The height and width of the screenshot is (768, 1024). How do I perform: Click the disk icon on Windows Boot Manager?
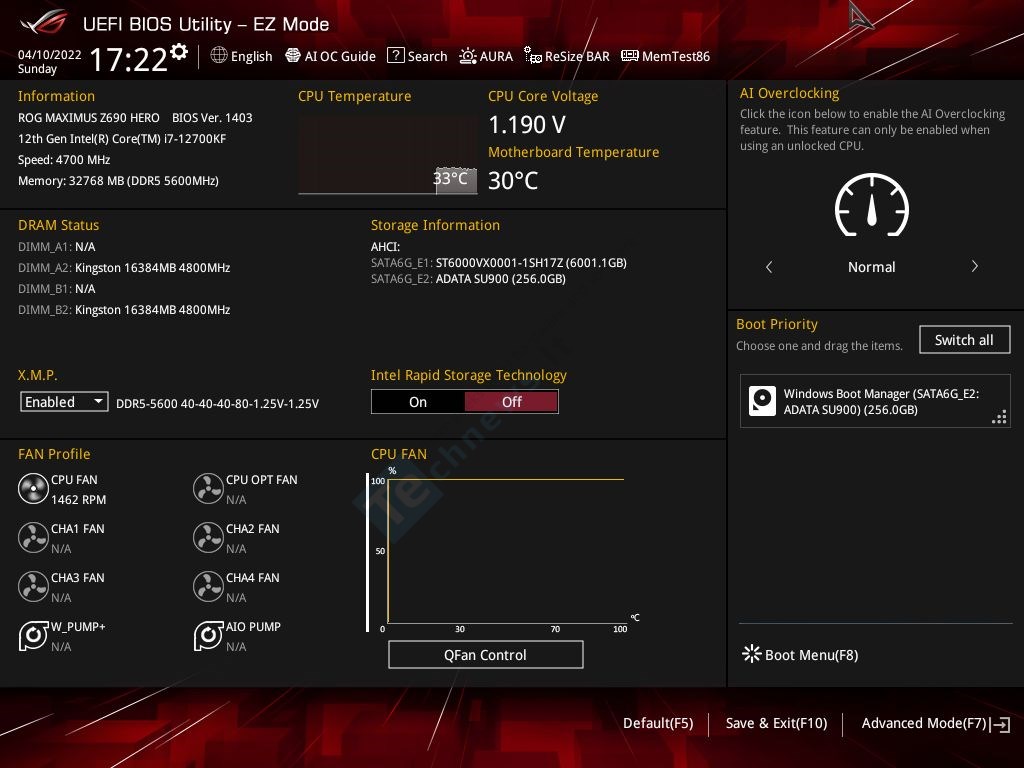pos(762,401)
